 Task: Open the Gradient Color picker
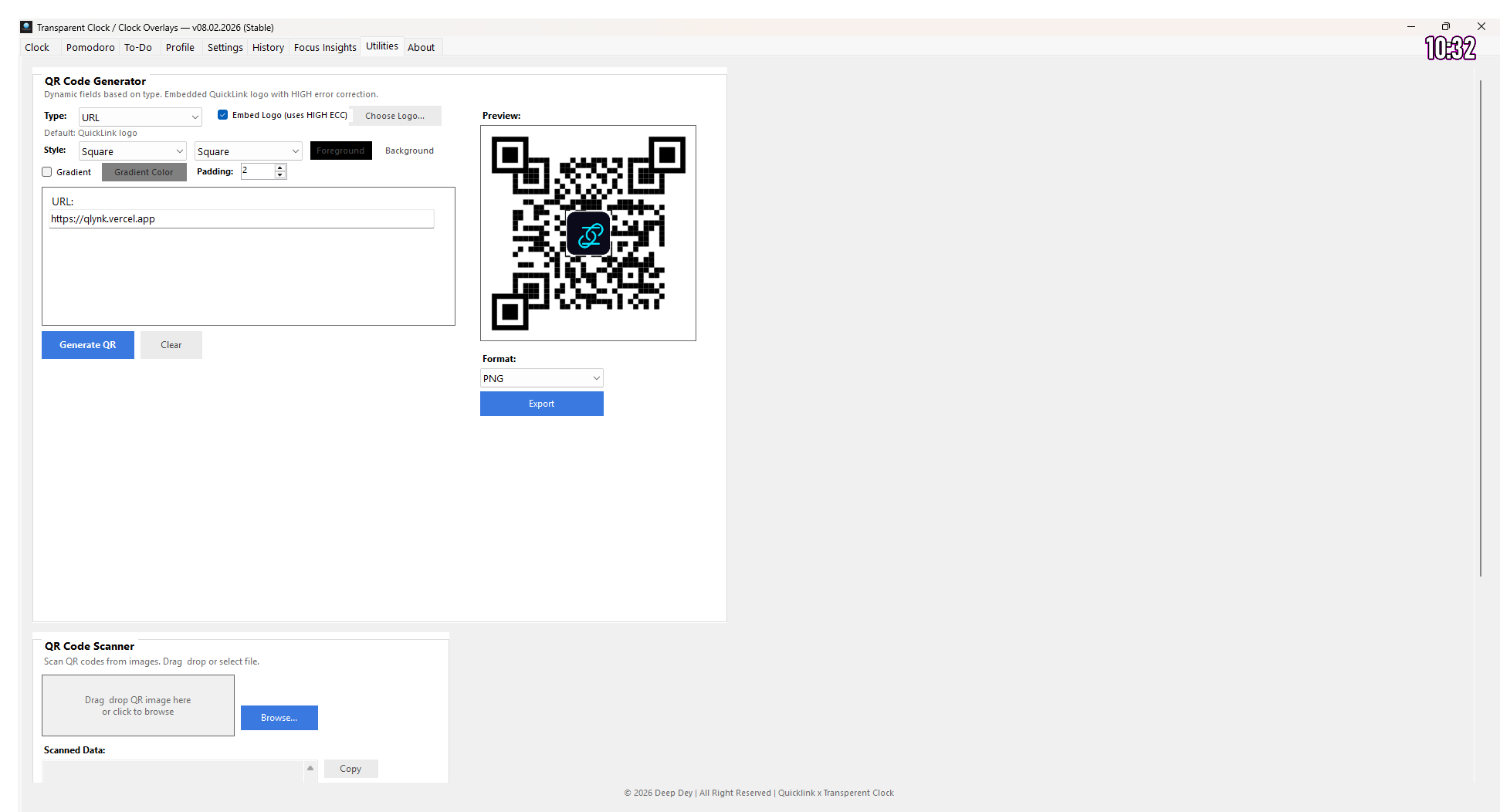(144, 172)
